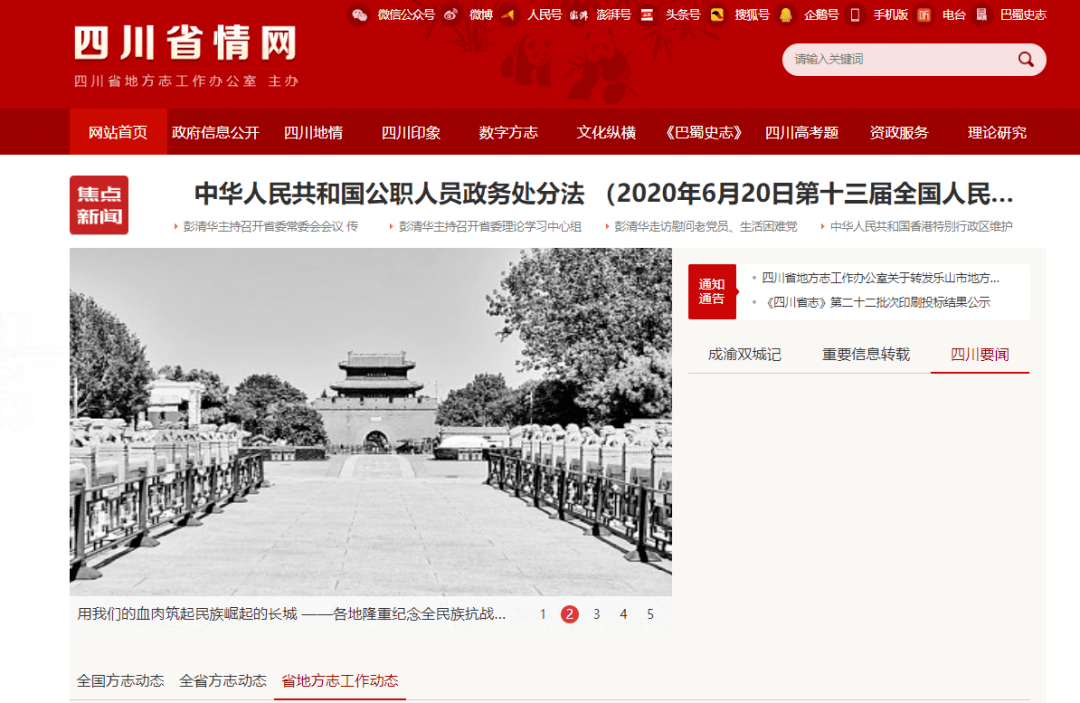This screenshot has height=703, width=1080.
Task: Click the memorial gate carousel image
Action: 370,421
